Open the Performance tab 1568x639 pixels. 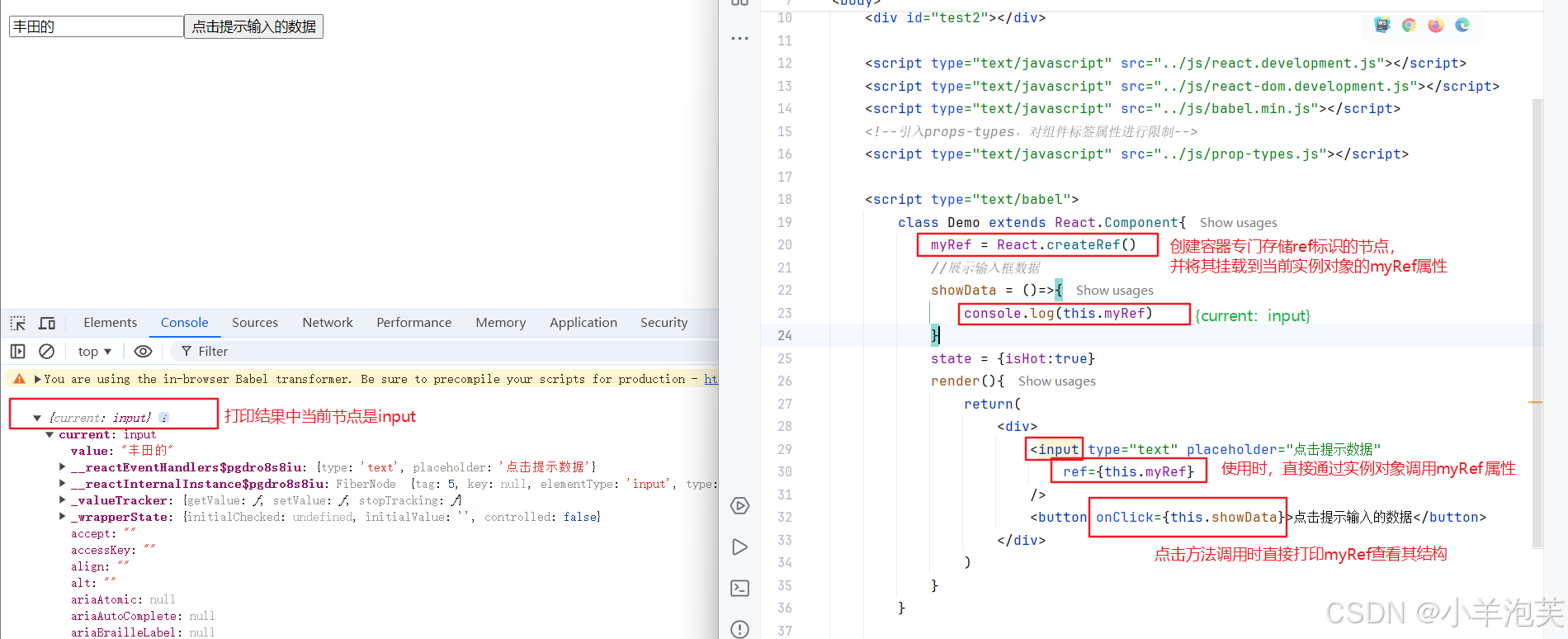pos(414,323)
